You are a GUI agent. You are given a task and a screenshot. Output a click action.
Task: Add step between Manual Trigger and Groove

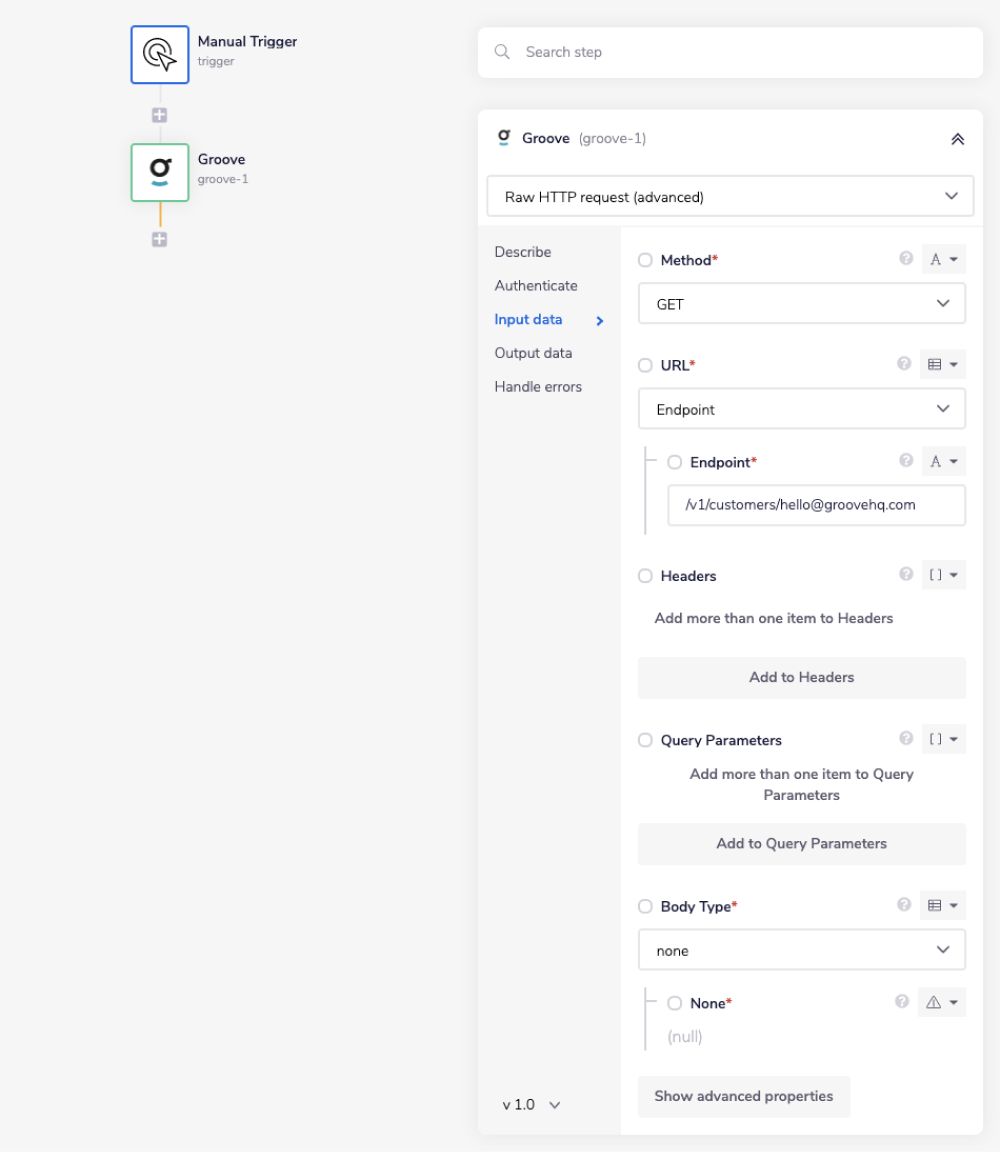click(x=159, y=115)
